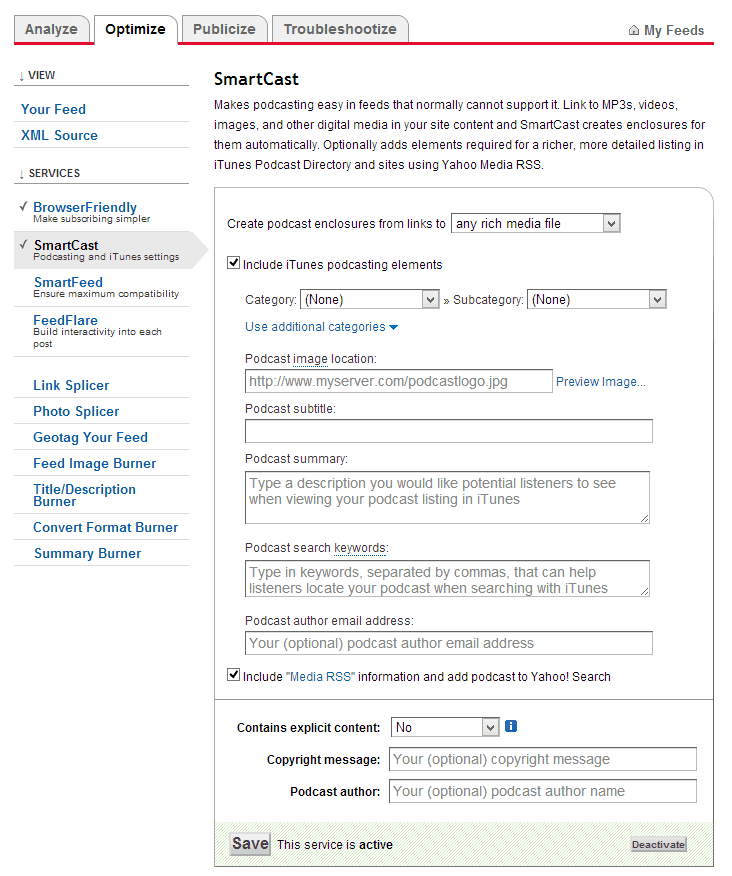
Task: Open the FeedFlare service
Action: [x=66, y=321]
